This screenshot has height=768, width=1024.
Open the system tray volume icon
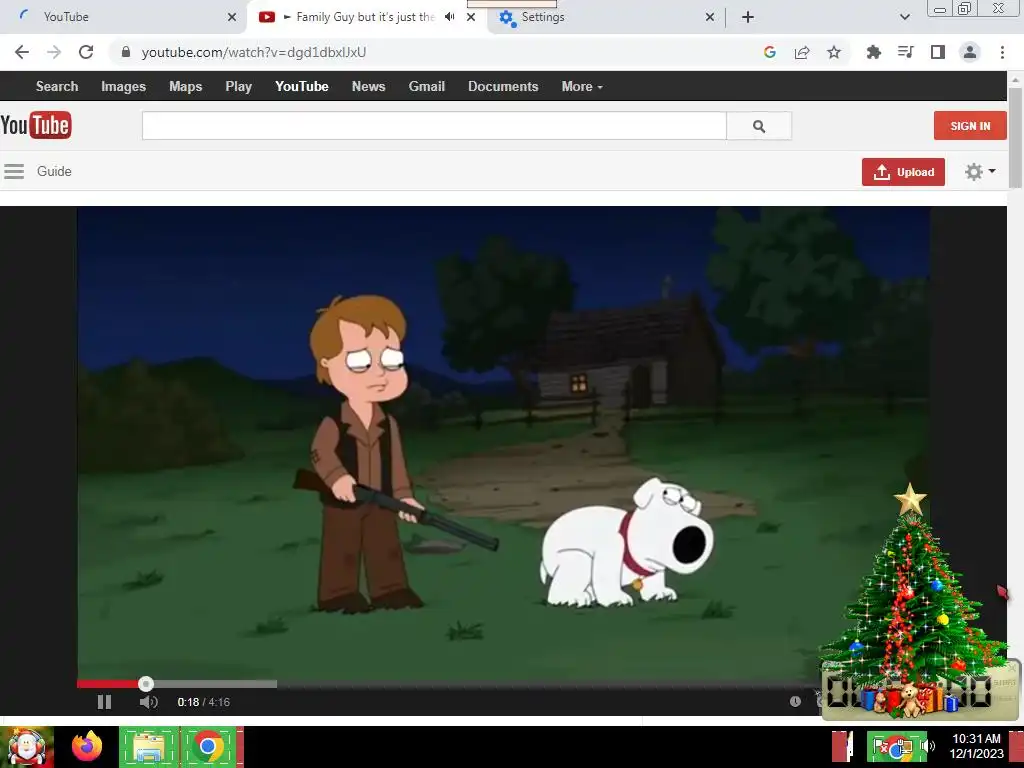click(x=929, y=746)
